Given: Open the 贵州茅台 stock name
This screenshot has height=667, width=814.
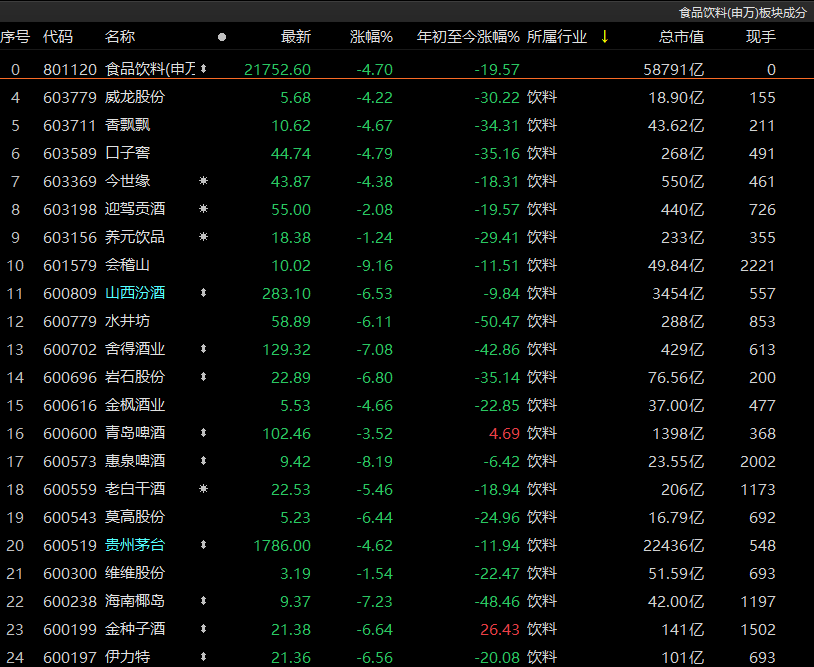Looking at the screenshot, I should click(135, 546).
